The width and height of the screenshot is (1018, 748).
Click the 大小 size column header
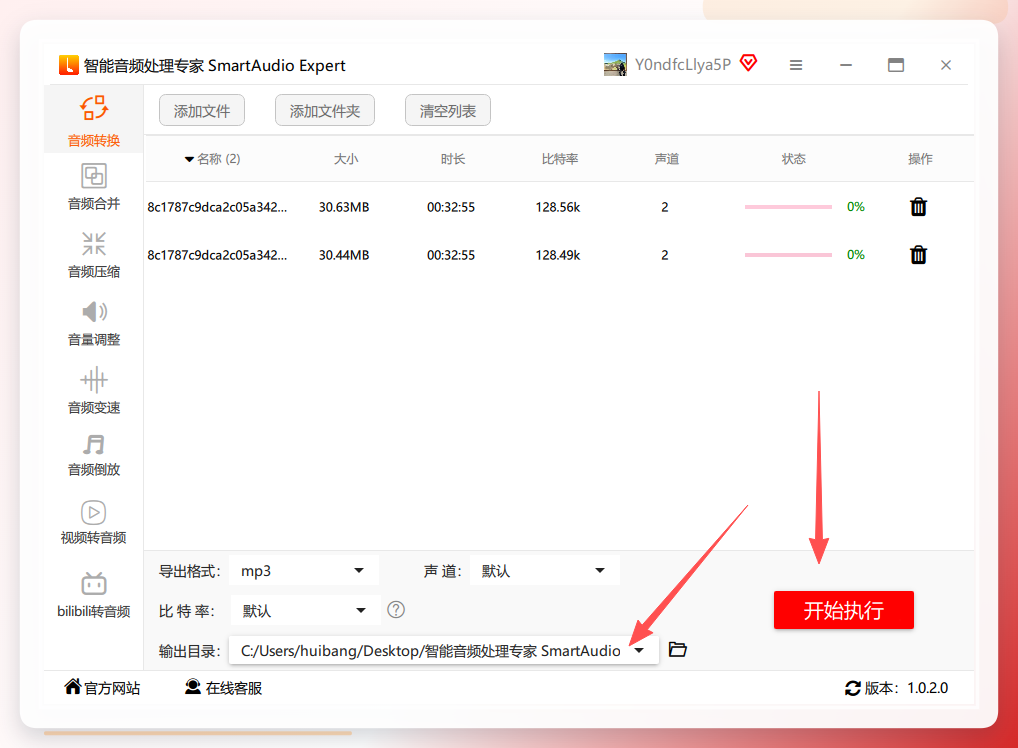(346, 159)
